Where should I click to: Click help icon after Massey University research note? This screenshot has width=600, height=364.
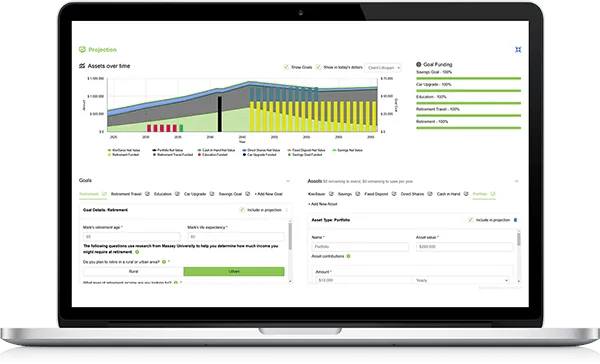(137, 252)
